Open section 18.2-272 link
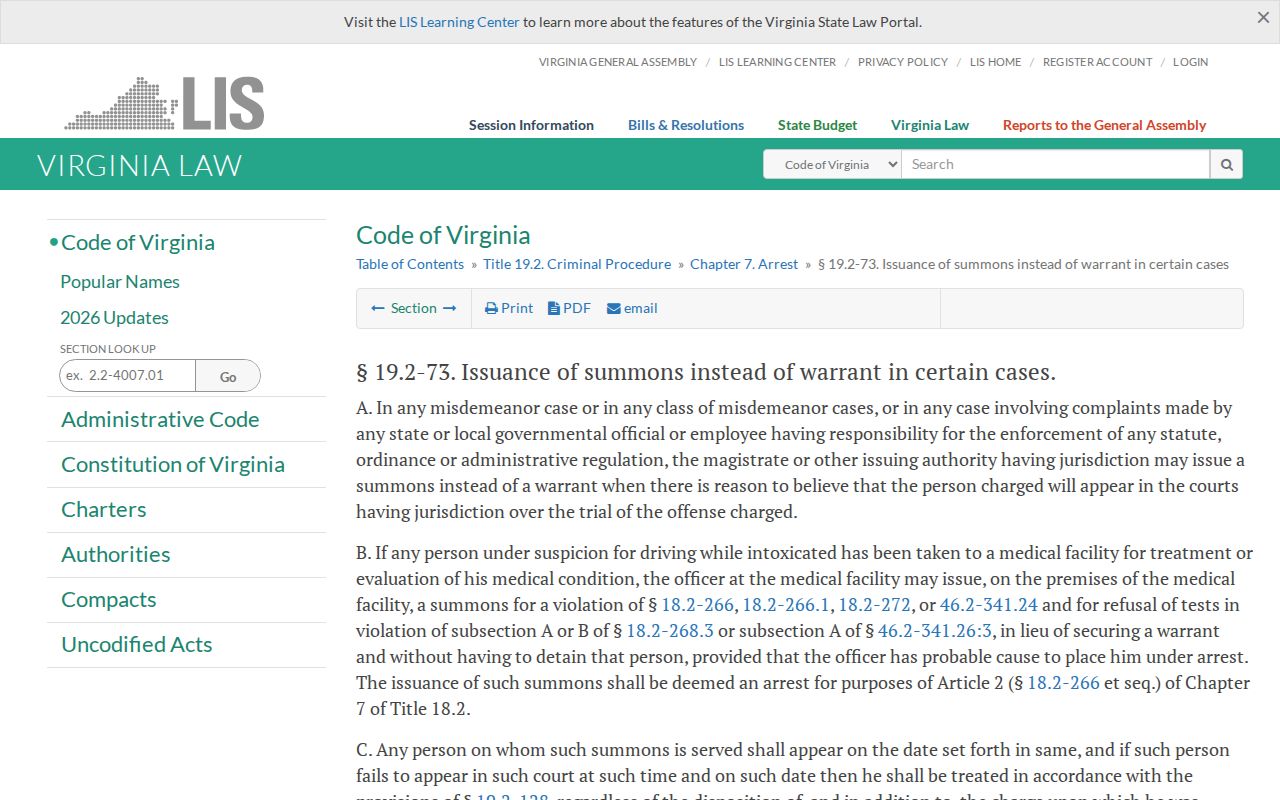1280x800 pixels. click(x=875, y=604)
